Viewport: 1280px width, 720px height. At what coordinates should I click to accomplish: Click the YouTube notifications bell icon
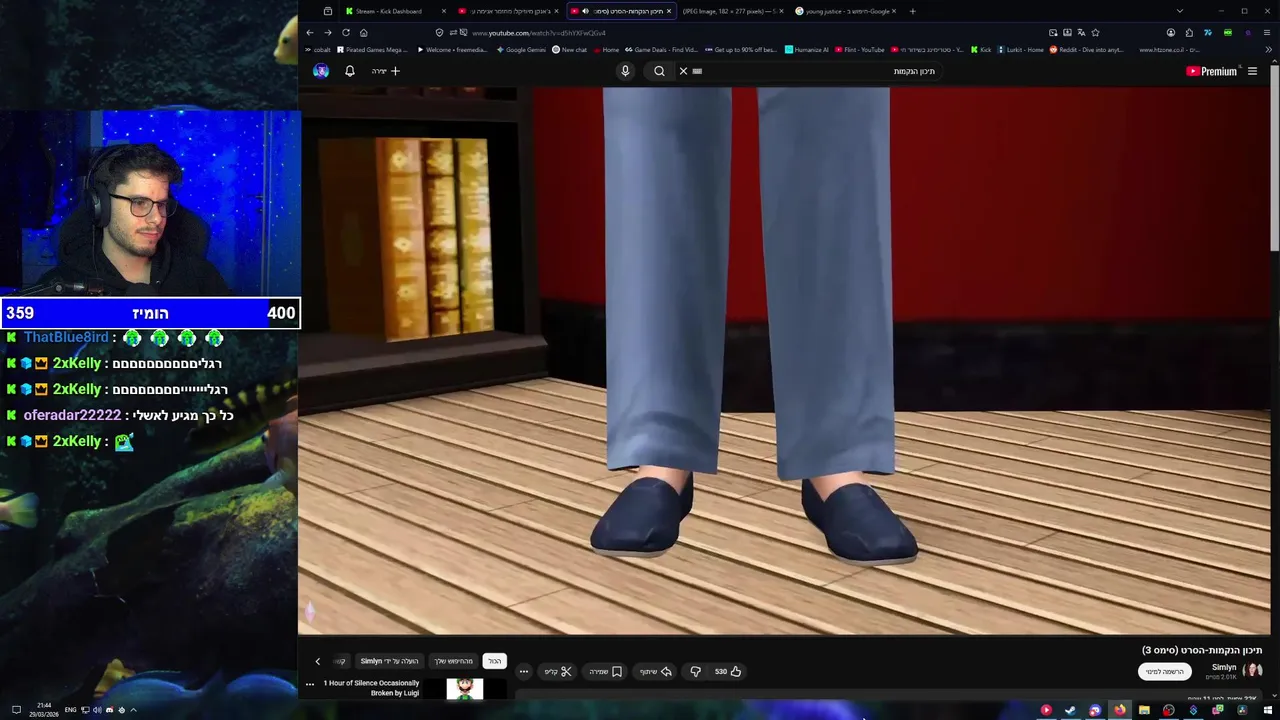click(350, 71)
